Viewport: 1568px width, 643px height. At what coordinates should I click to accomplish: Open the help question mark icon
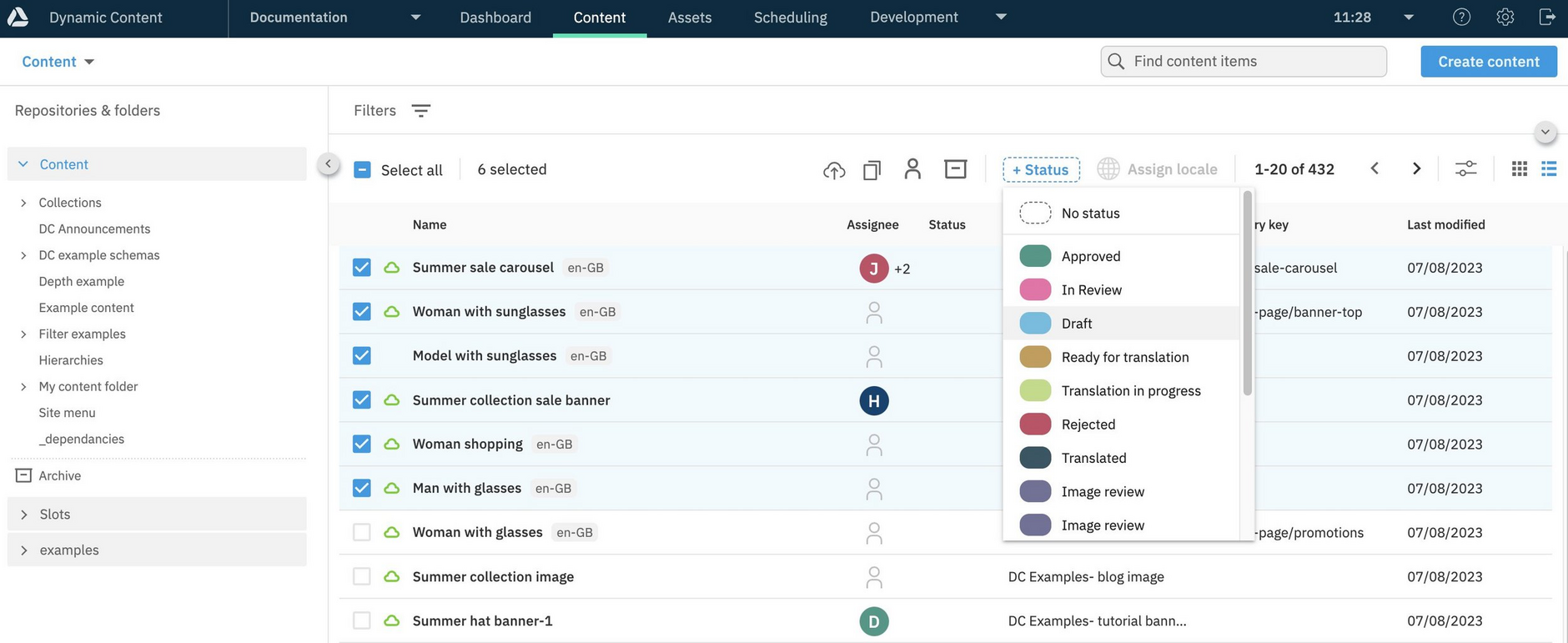(x=1461, y=17)
